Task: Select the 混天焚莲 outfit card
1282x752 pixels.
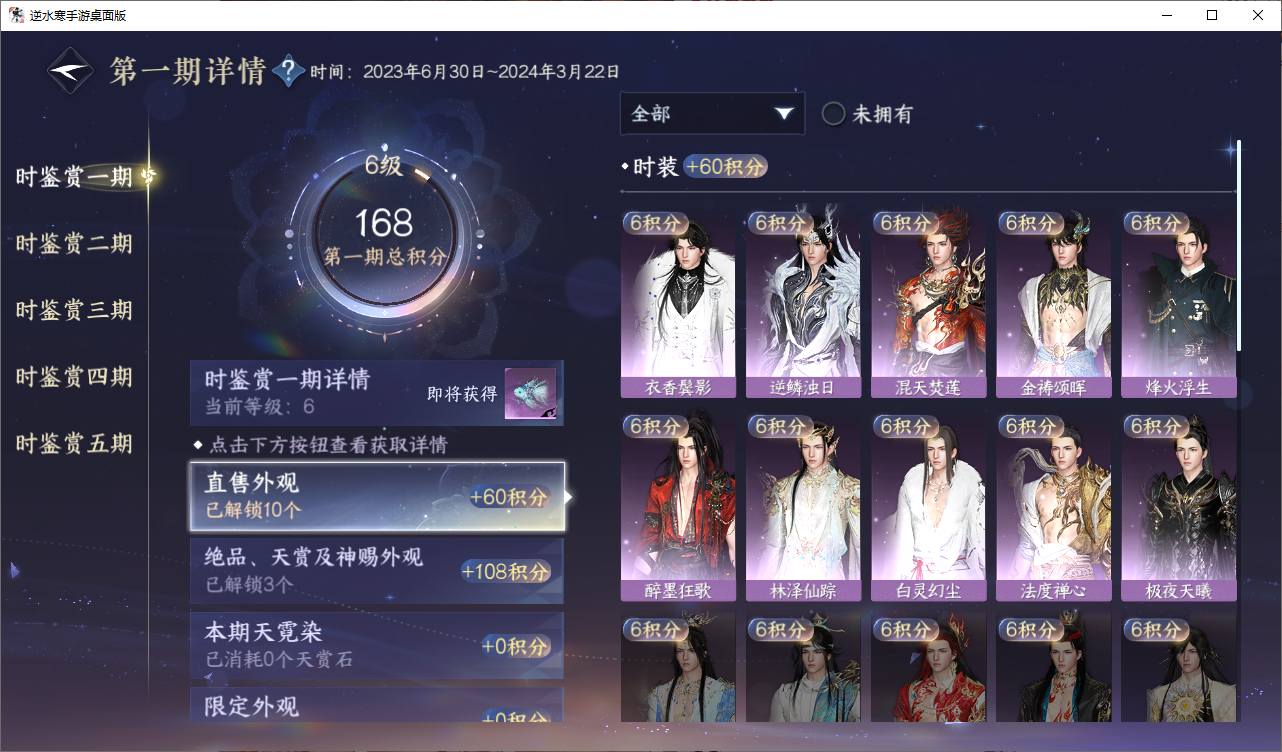Action: click(928, 305)
